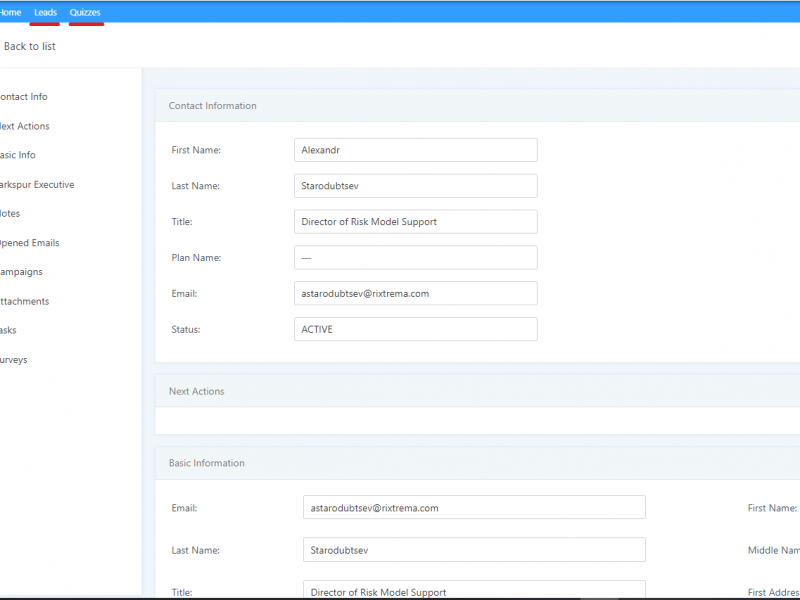Show the Notes section from sidebar
Image resolution: width=800 pixels, height=600 pixels.
pos(10,214)
